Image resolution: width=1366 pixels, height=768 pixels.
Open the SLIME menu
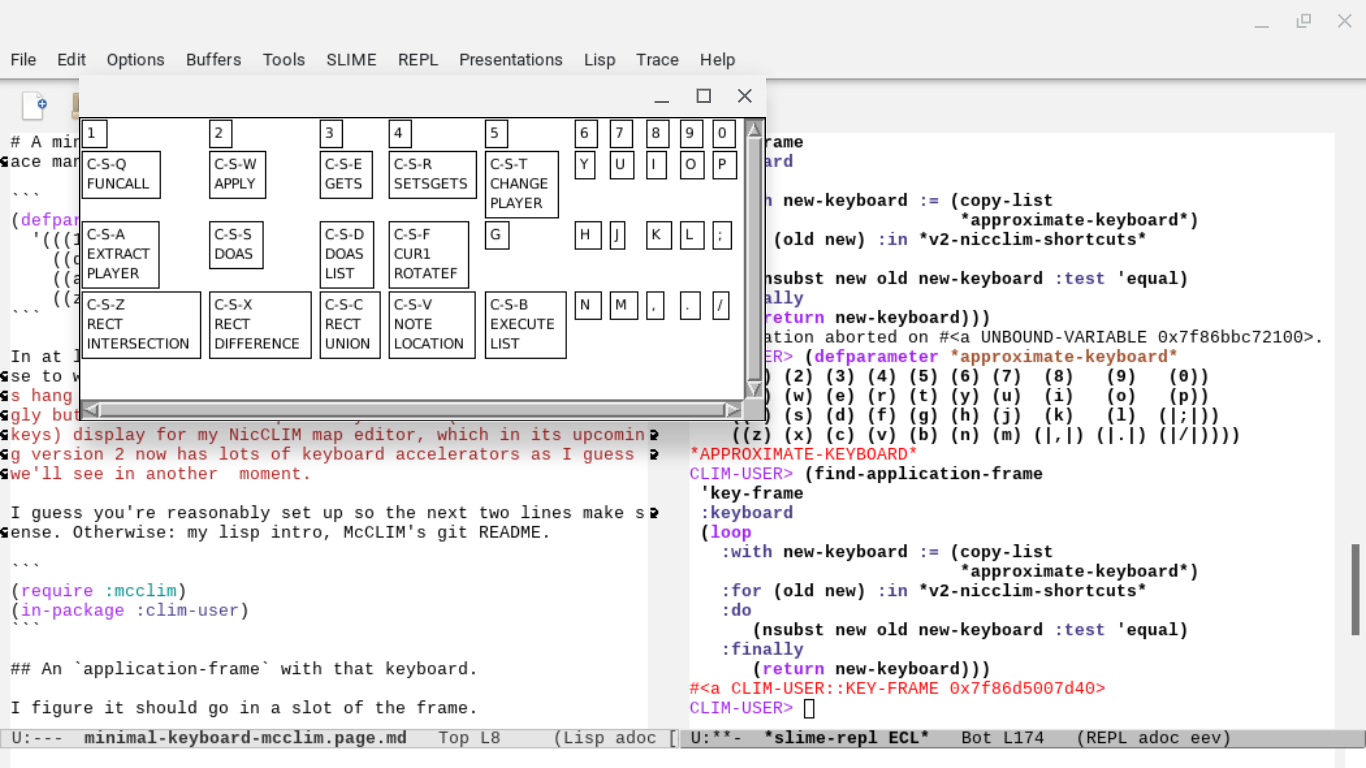tap(351, 60)
